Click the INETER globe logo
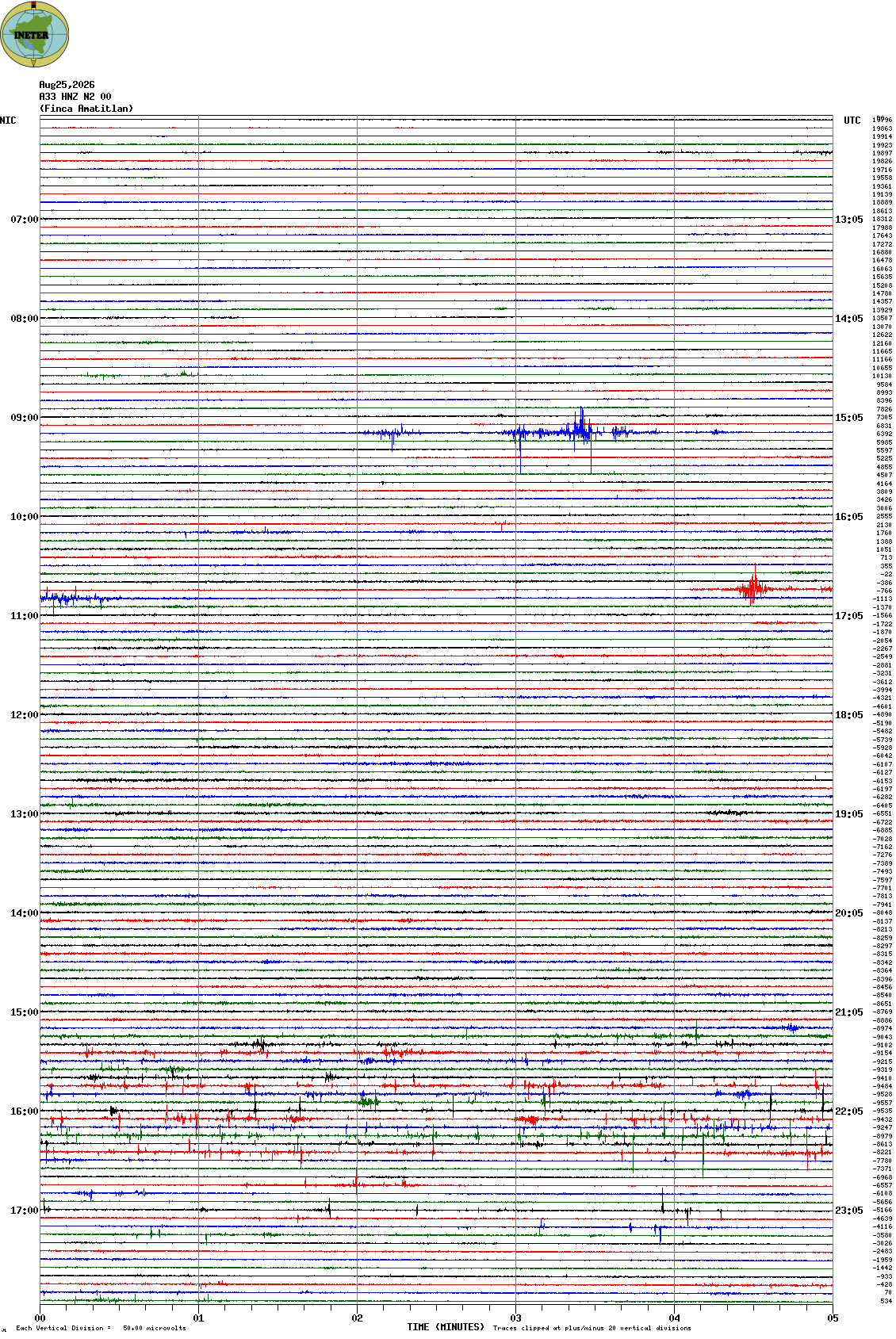Viewport: 896px width, 1339px height. 35,34
